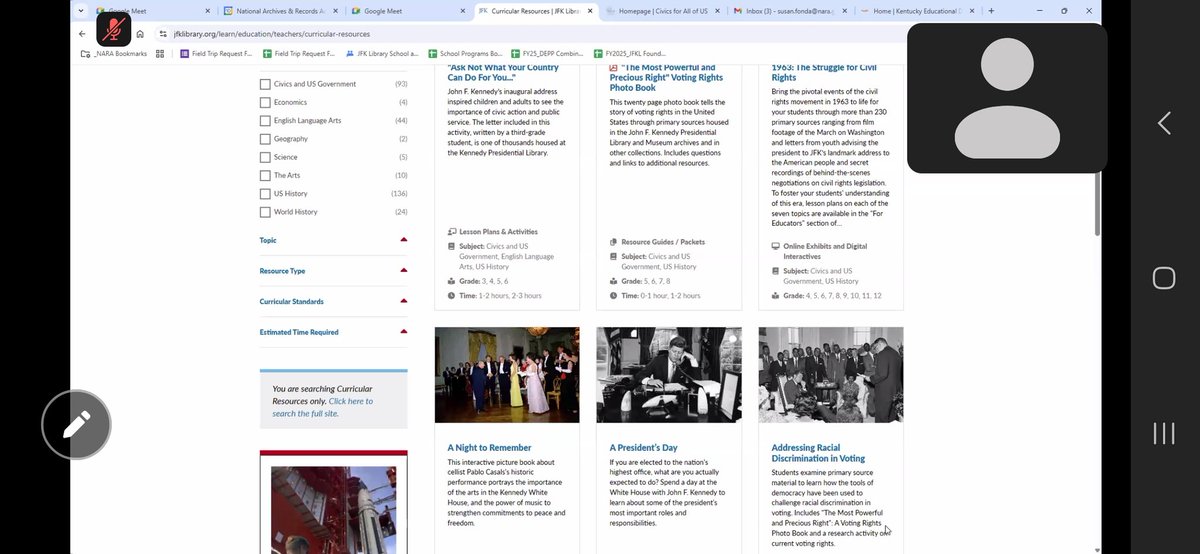
Task: Open the Voting Rights Photo Book link
Action: tap(665, 77)
